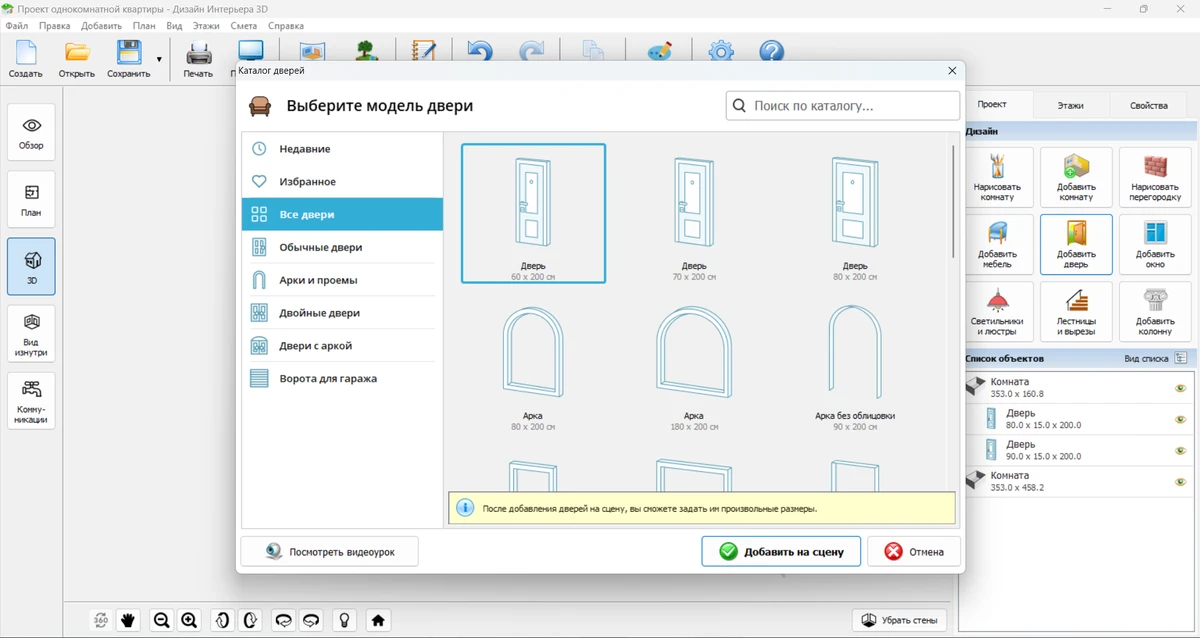Viewport: 1200px width, 638px height.
Task: Reset the view with the home icon
Action: click(x=378, y=620)
